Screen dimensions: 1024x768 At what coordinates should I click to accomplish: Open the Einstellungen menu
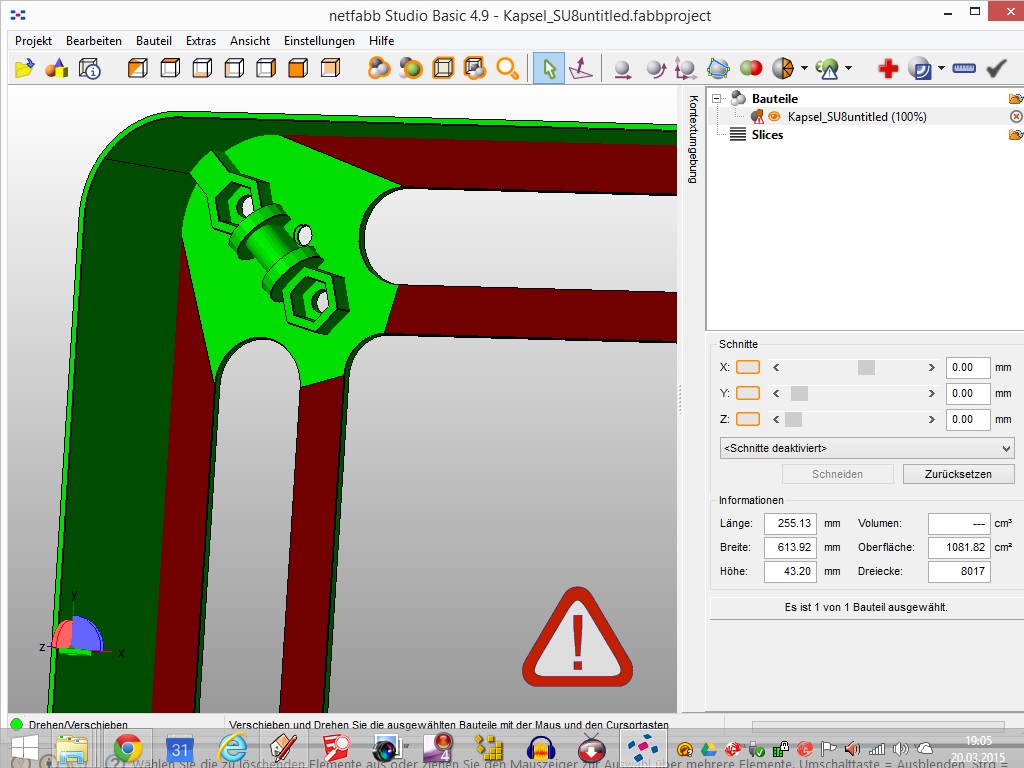(x=319, y=41)
